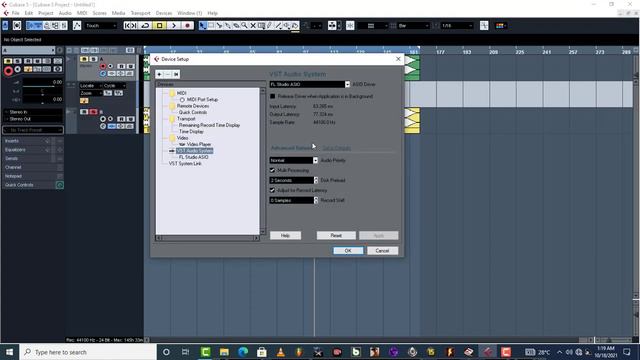Solo track A in the track list

coord(93,59)
